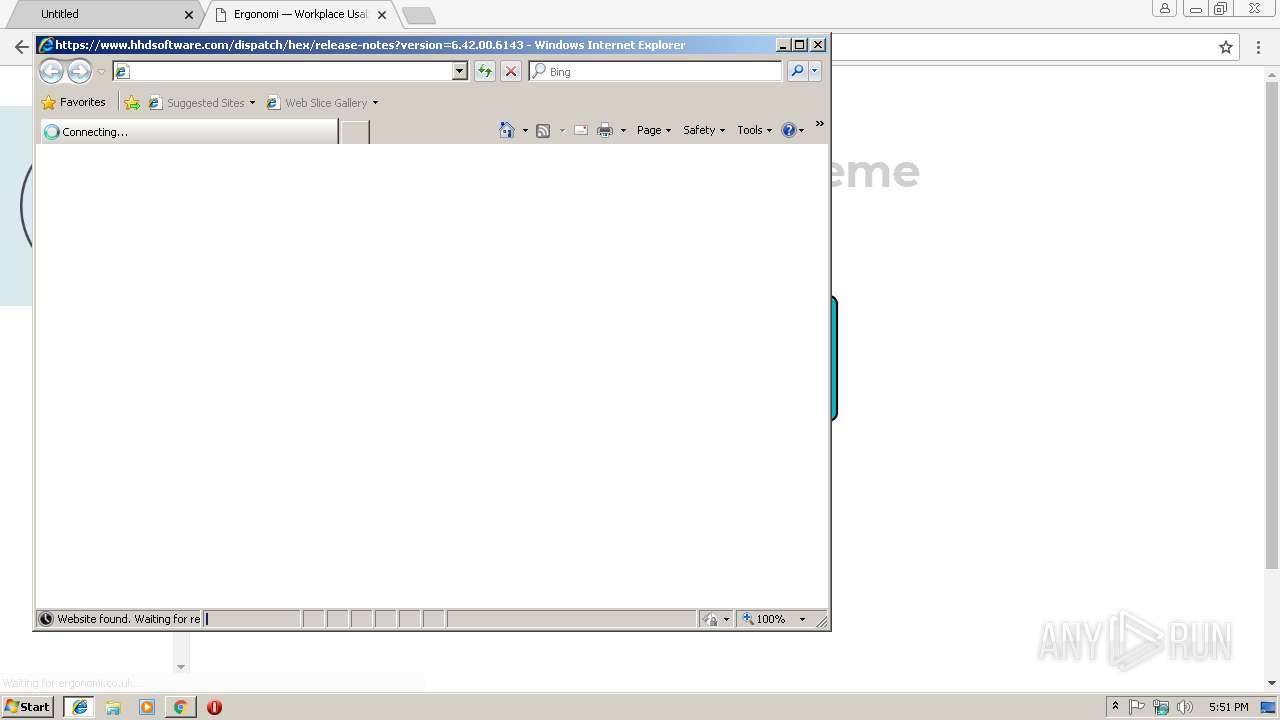1280x720 pixels.
Task: Click the Chrome taskbar icon
Action: pos(180,707)
